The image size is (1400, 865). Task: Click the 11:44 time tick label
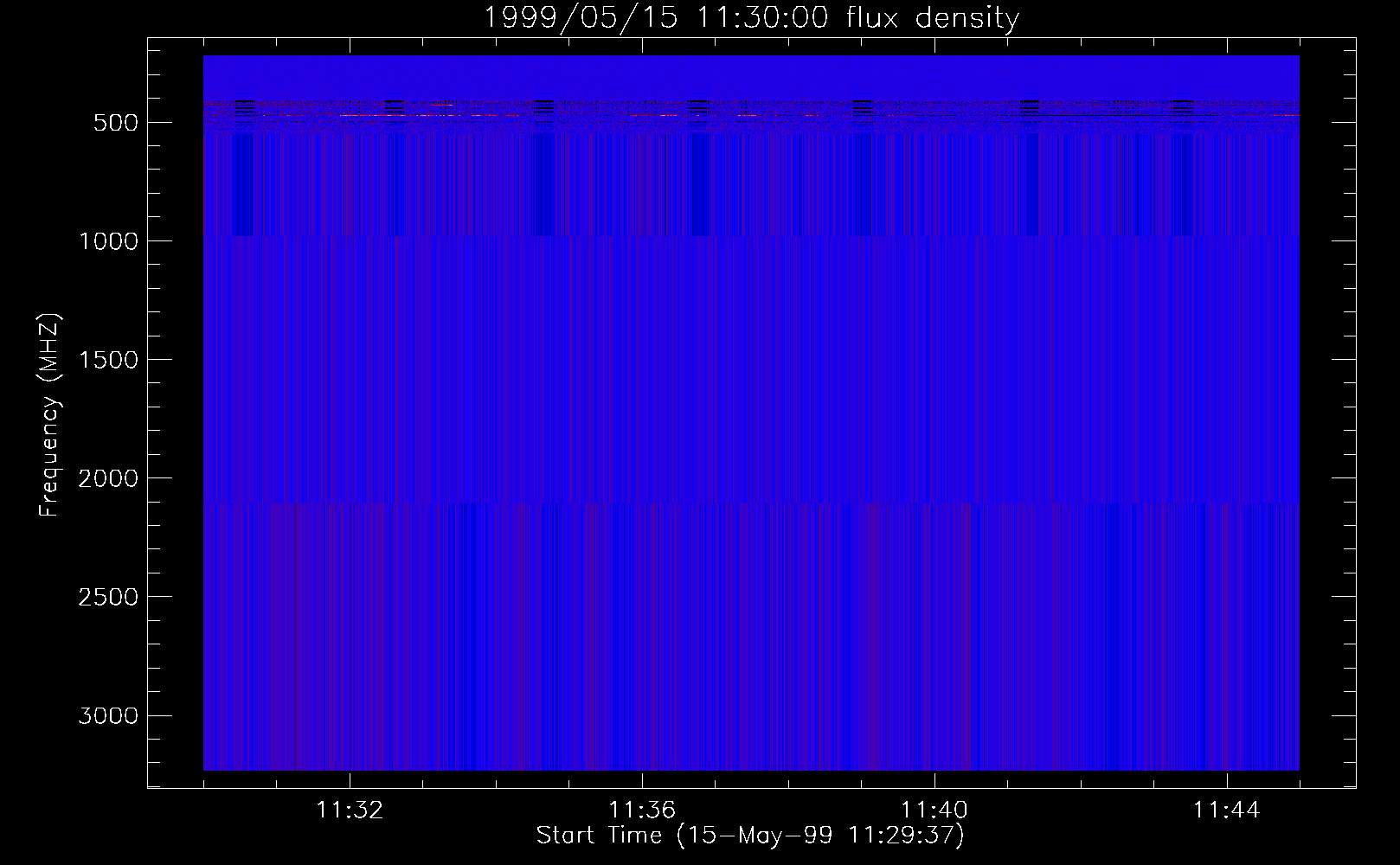click(x=1227, y=811)
